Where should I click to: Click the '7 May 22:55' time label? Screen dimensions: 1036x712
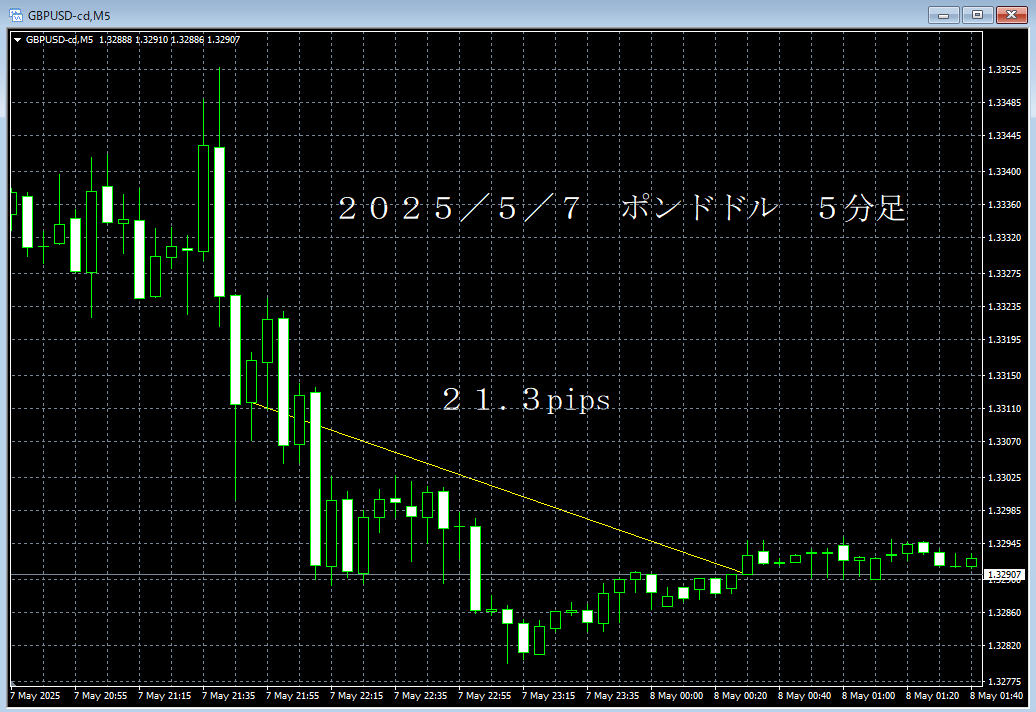click(x=484, y=695)
